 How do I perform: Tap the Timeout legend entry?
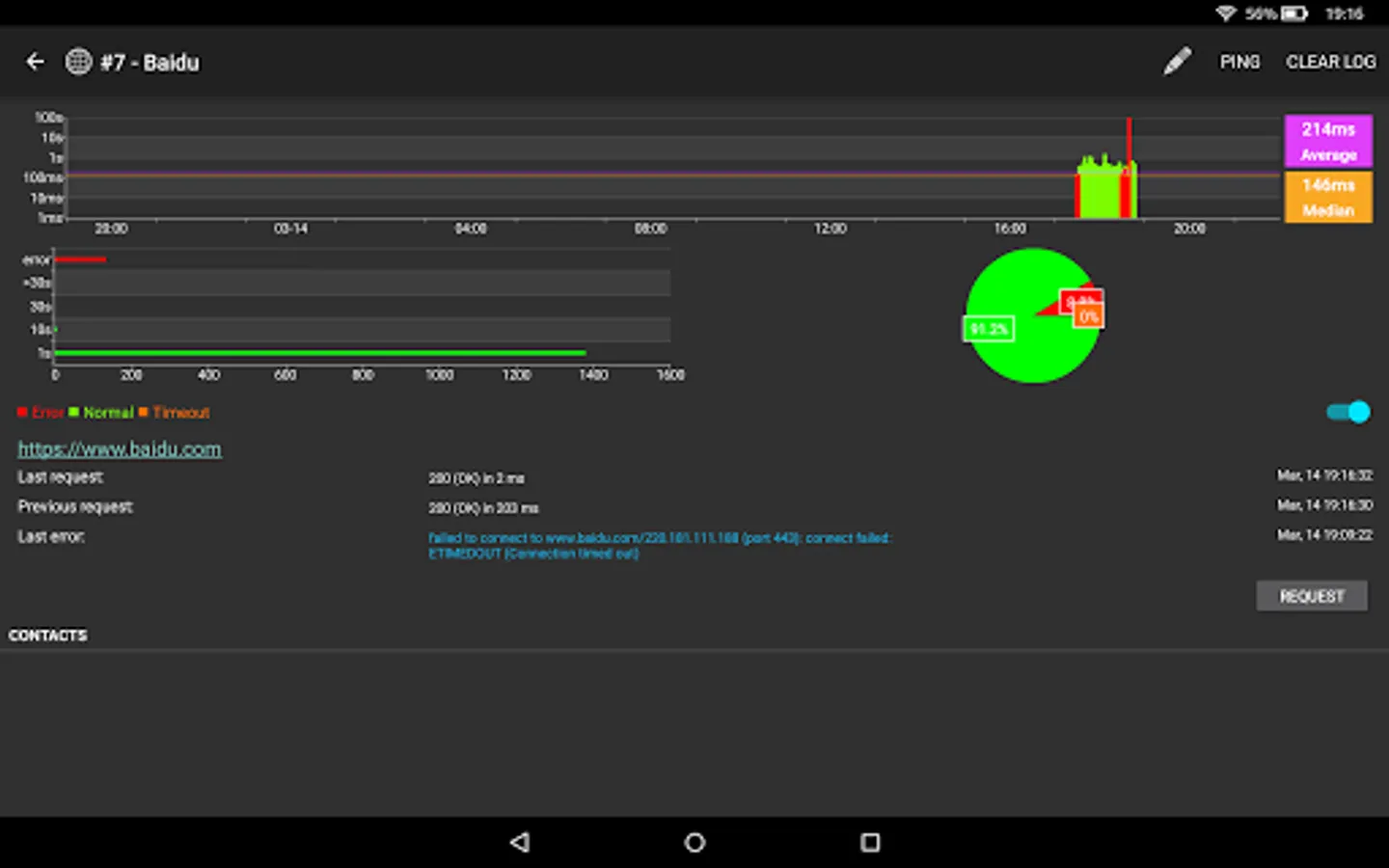click(174, 412)
